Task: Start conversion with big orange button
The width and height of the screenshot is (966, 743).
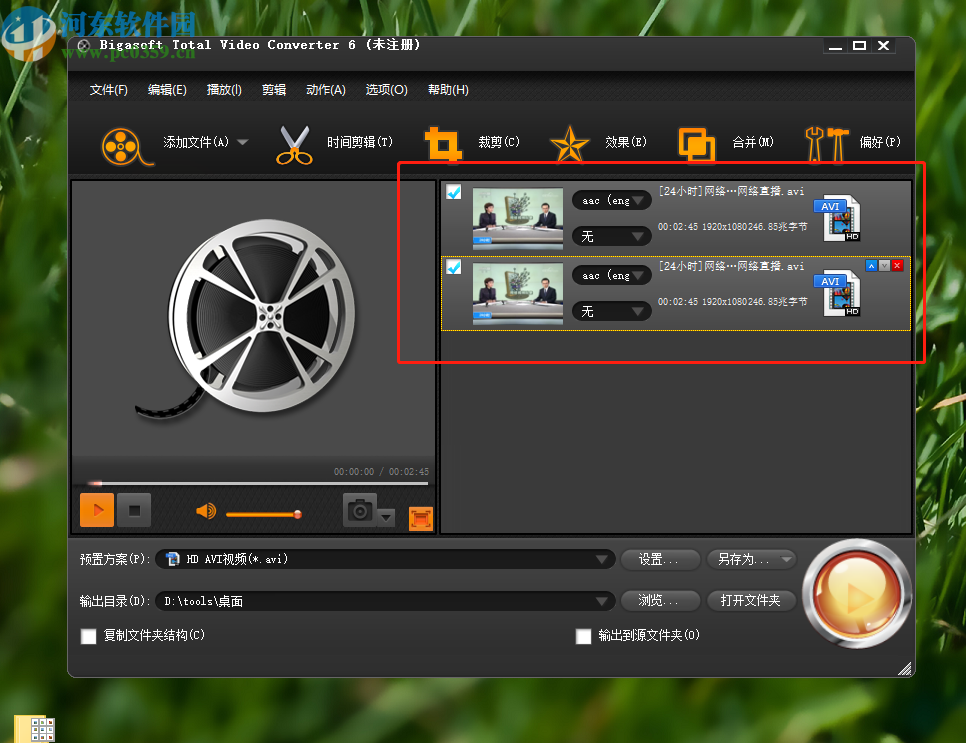Action: (857, 593)
